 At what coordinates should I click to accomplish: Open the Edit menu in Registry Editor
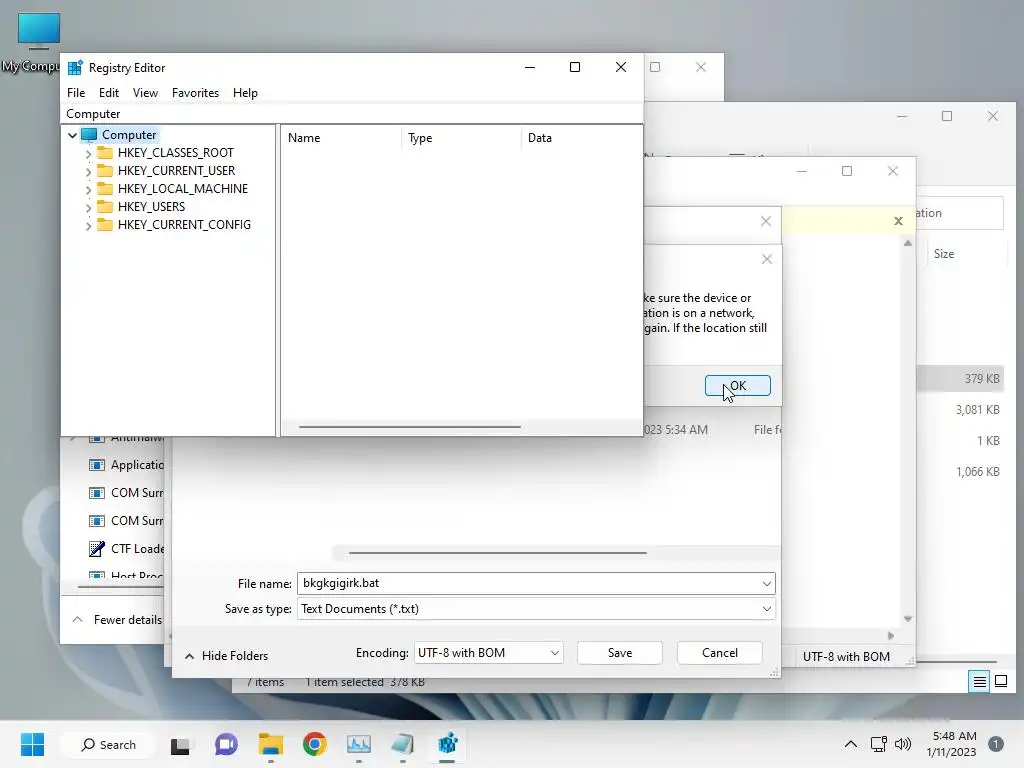(x=108, y=93)
